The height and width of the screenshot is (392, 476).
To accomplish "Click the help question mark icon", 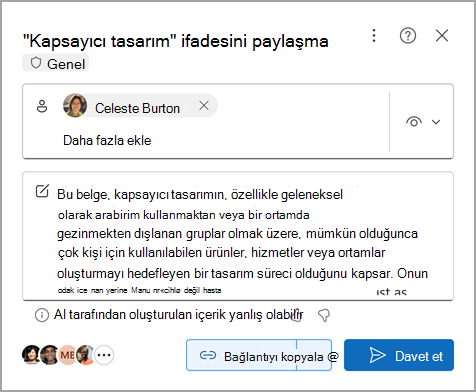I will coord(408,35).
